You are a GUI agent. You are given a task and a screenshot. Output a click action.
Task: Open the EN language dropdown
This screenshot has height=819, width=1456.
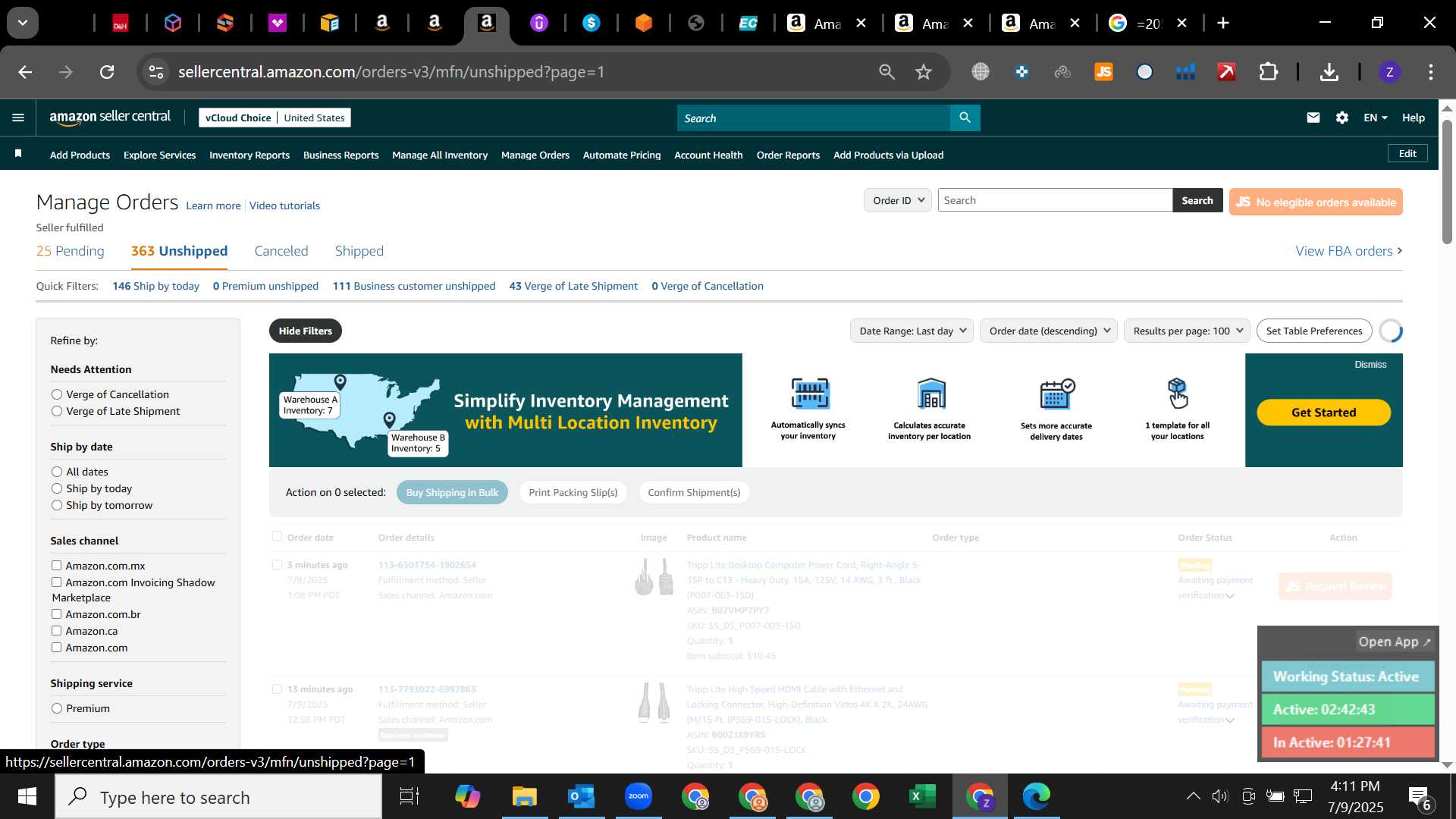click(x=1375, y=118)
